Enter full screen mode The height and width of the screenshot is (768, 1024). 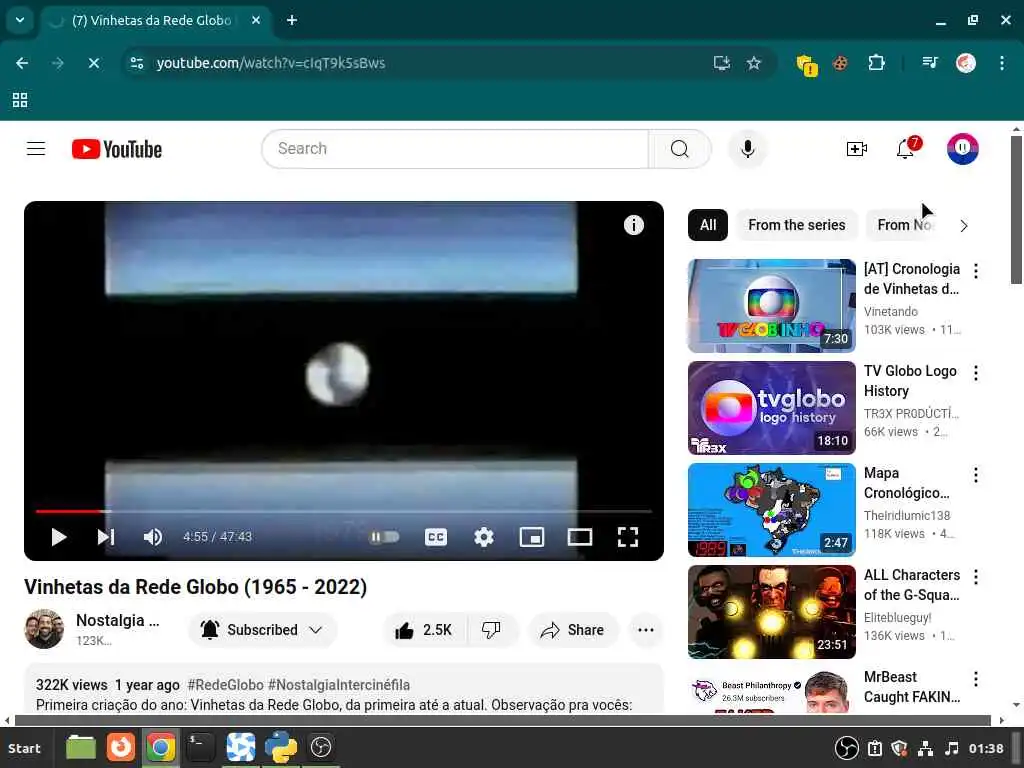tap(628, 537)
